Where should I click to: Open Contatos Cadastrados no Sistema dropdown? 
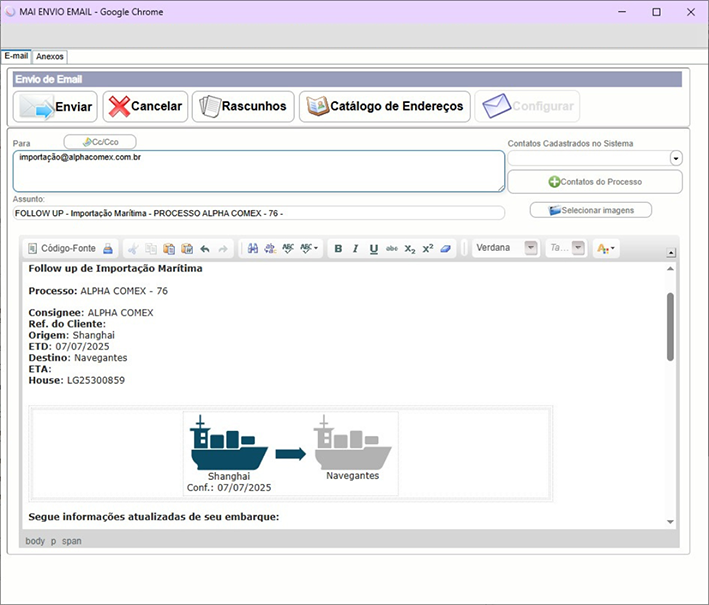pos(676,158)
